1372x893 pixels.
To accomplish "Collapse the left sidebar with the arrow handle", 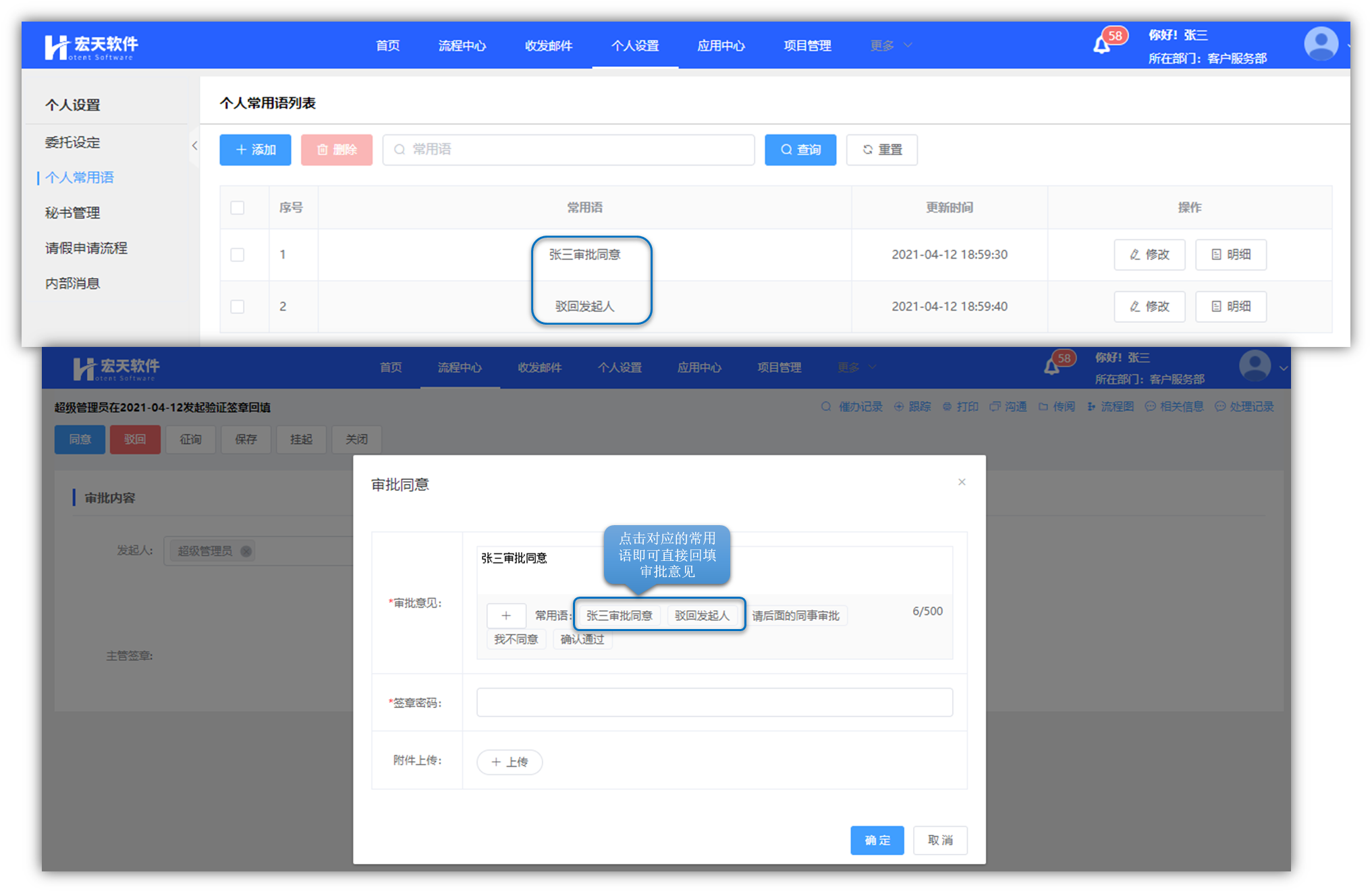I will (194, 145).
